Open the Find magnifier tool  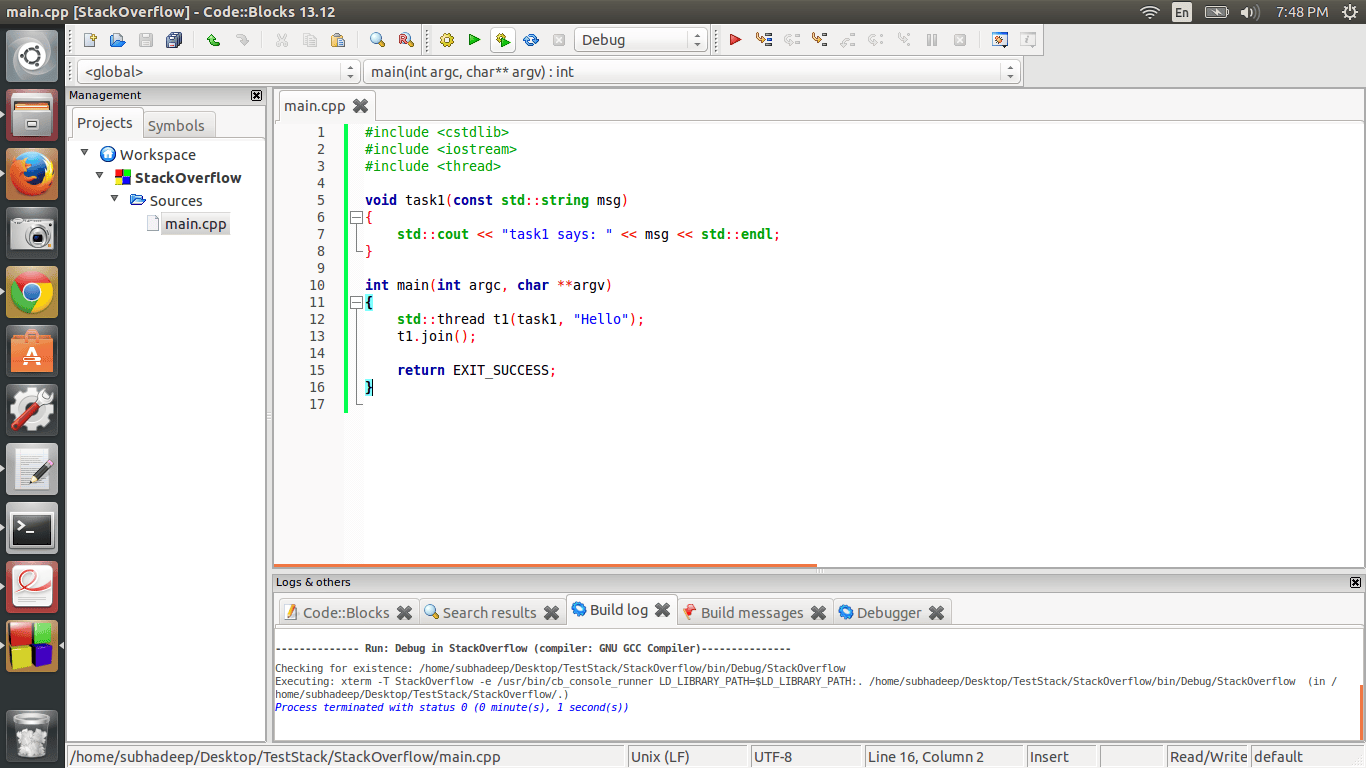click(377, 40)
